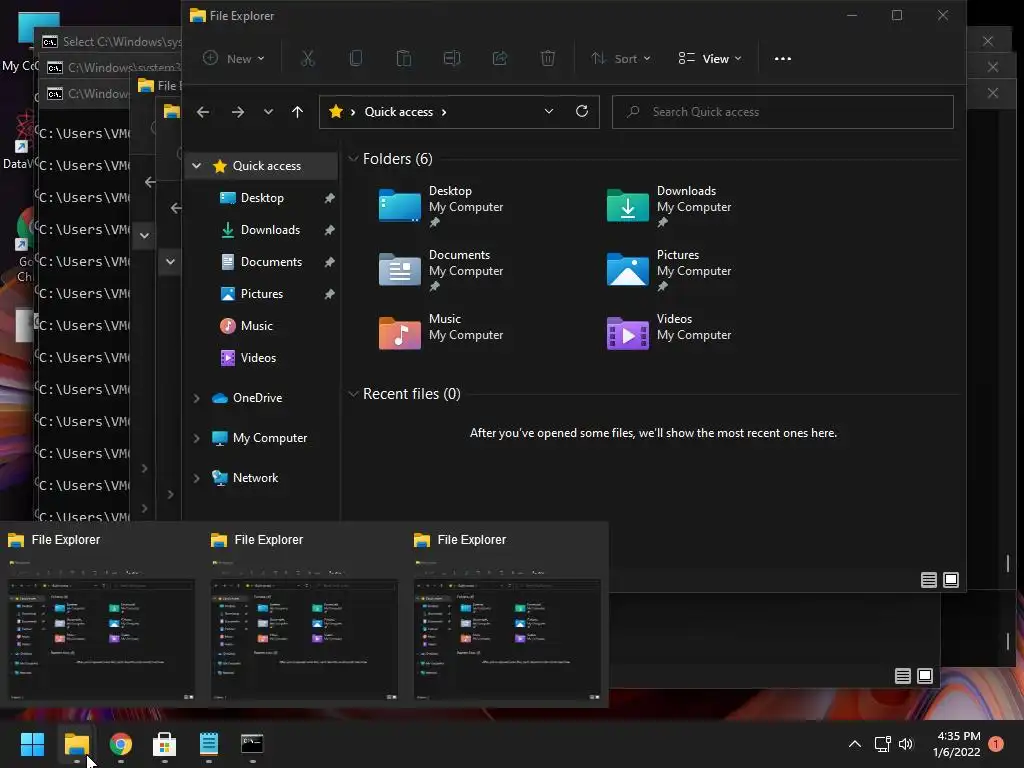The height and width of the screenshot is (768, 1024).
Task: Go back using the left arrow
Action: [x=203, y=112]
